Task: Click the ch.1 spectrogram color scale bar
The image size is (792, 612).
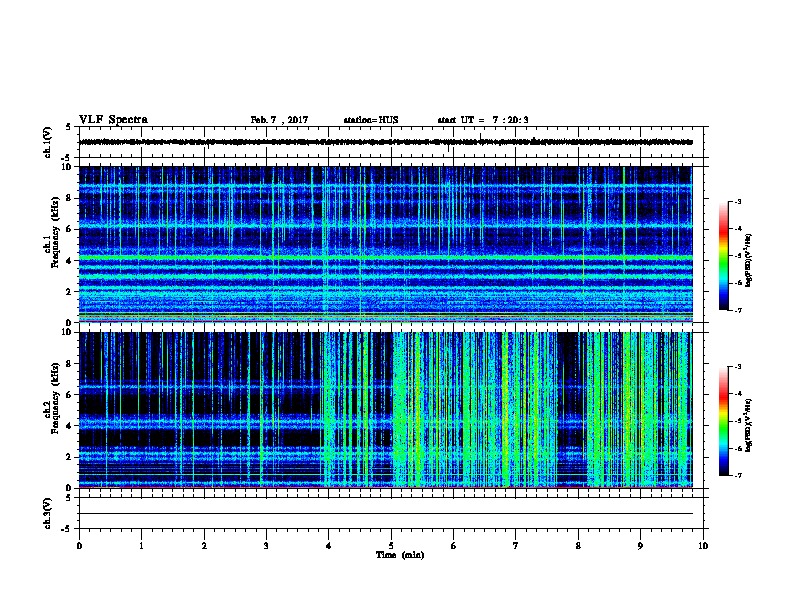Action: pos(723,256)
